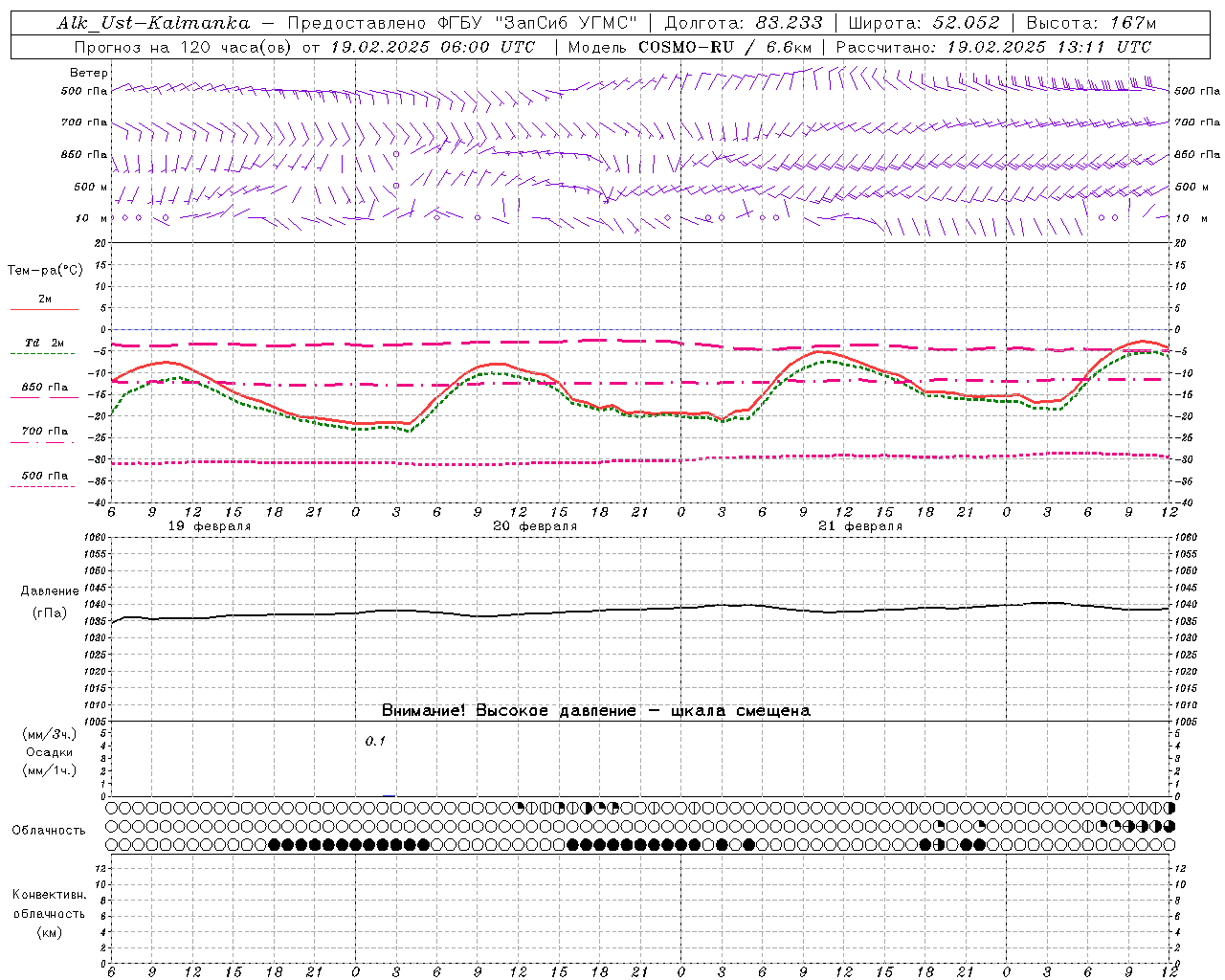1225x980 pixels.
Task: Click the 'Td 2м' dew point legend entry
Action: tap(44, 343)
